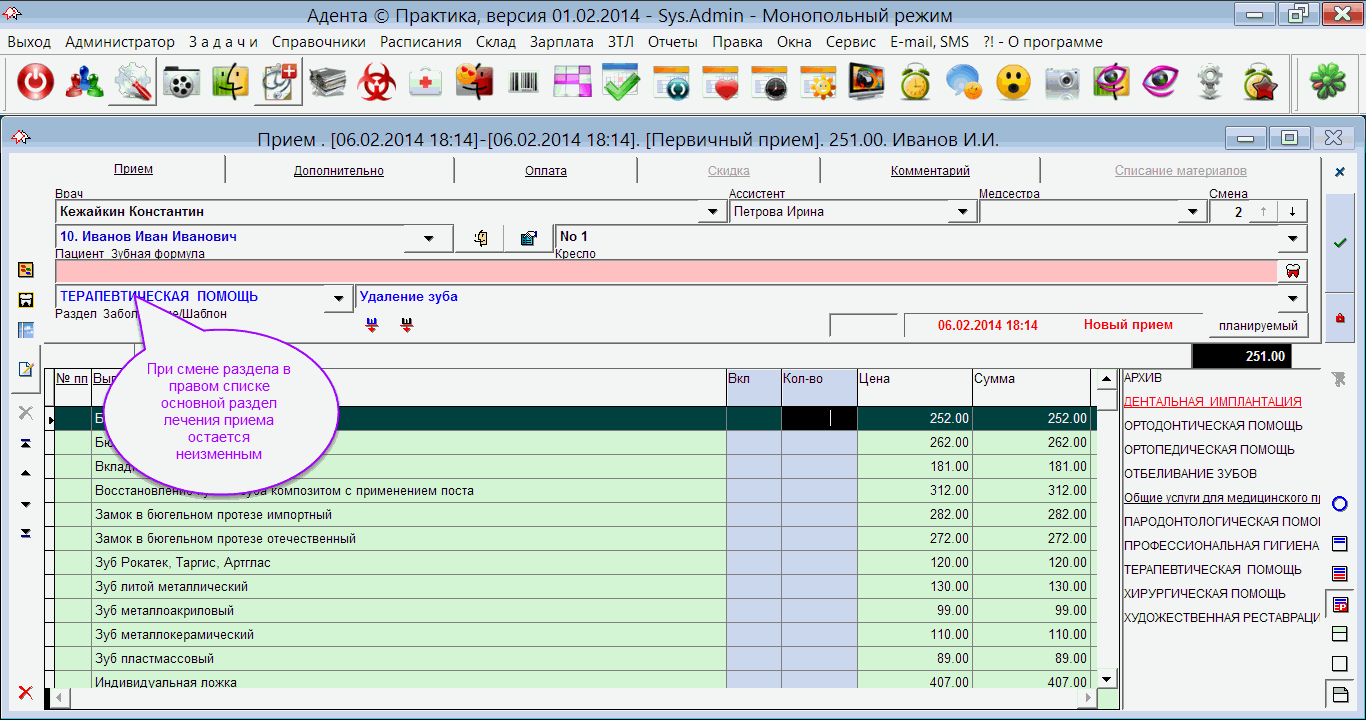This screenshot has height=720, width=1366.
Task: Expand the doctor Кежайкин Константин dropdown
Action: click(x=712, y=212)
